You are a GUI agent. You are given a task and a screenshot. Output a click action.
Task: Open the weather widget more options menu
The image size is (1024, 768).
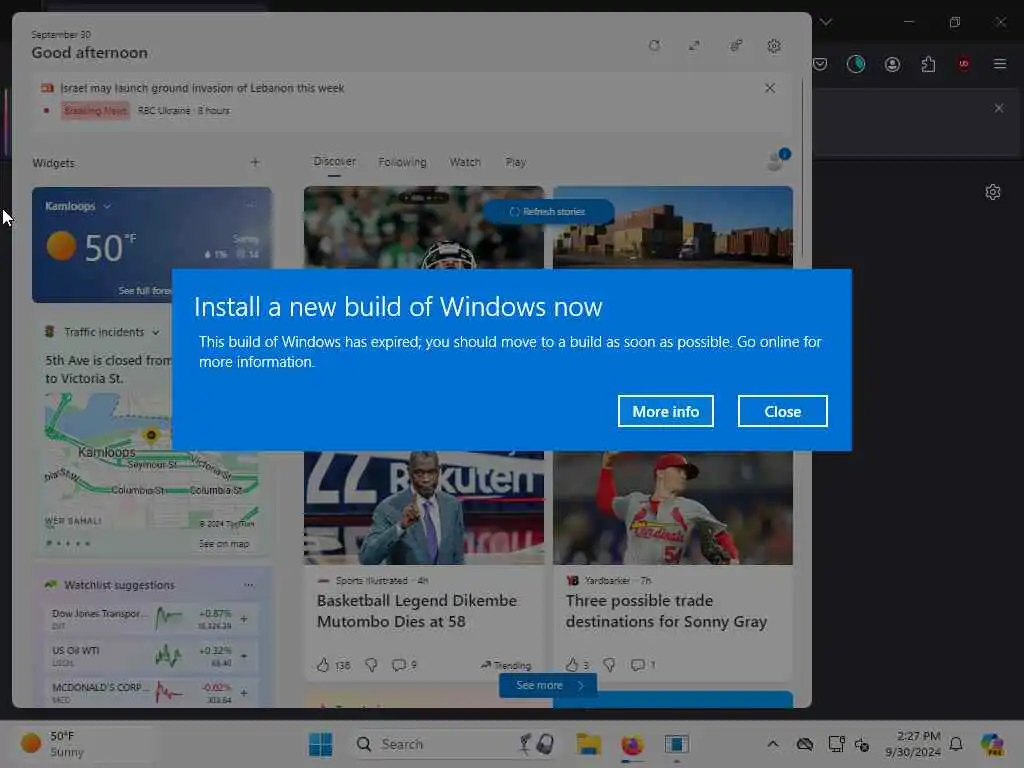coord(250,204)
